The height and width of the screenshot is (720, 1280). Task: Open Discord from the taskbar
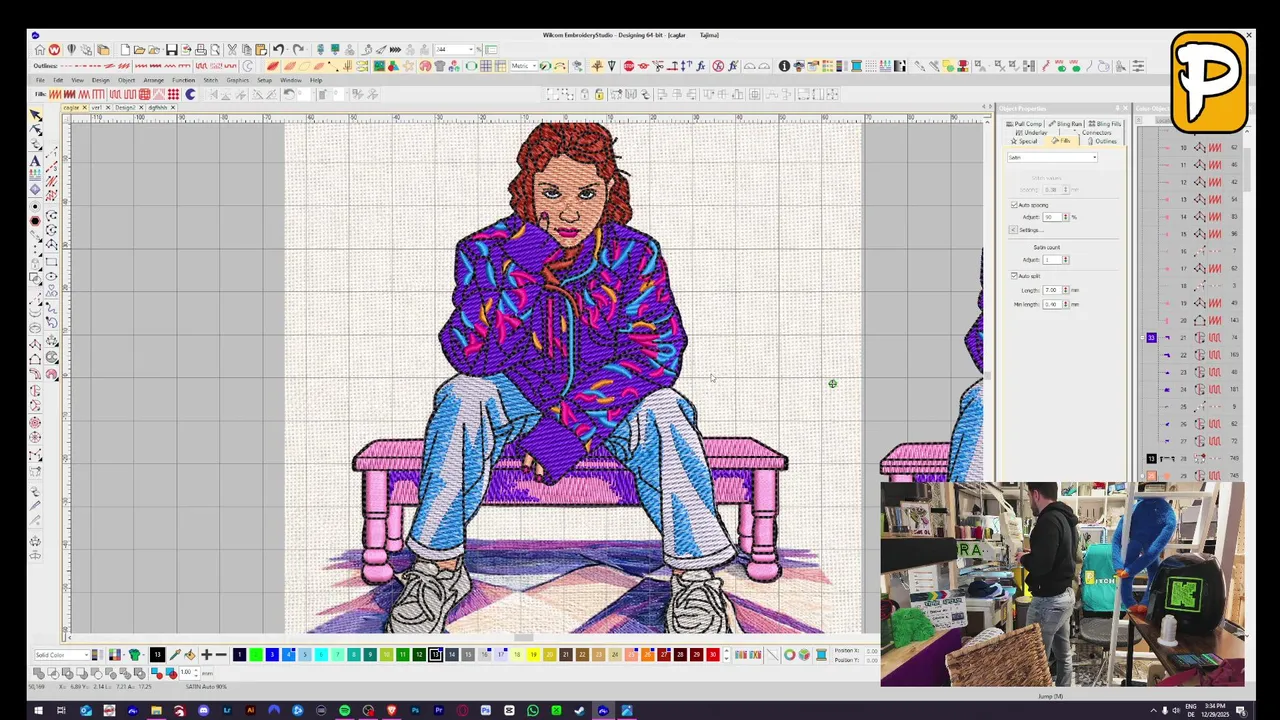coord(203,710)
